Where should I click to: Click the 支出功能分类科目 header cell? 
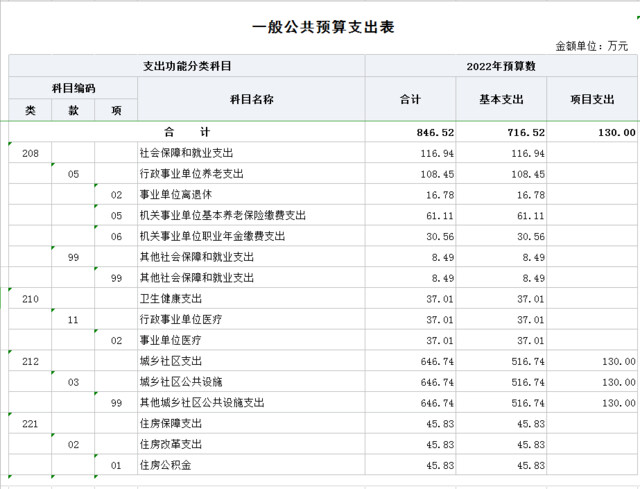pyautogui.click(x=187, y=66)
